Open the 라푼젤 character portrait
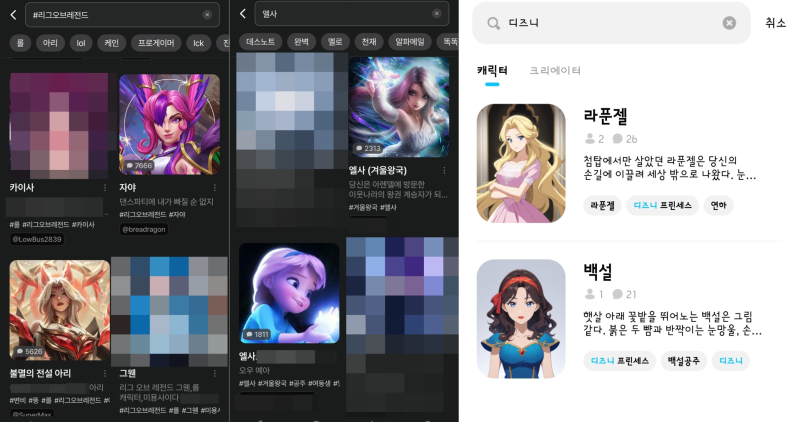This screenshot has width=800, height=422. (x=521, y=163)
